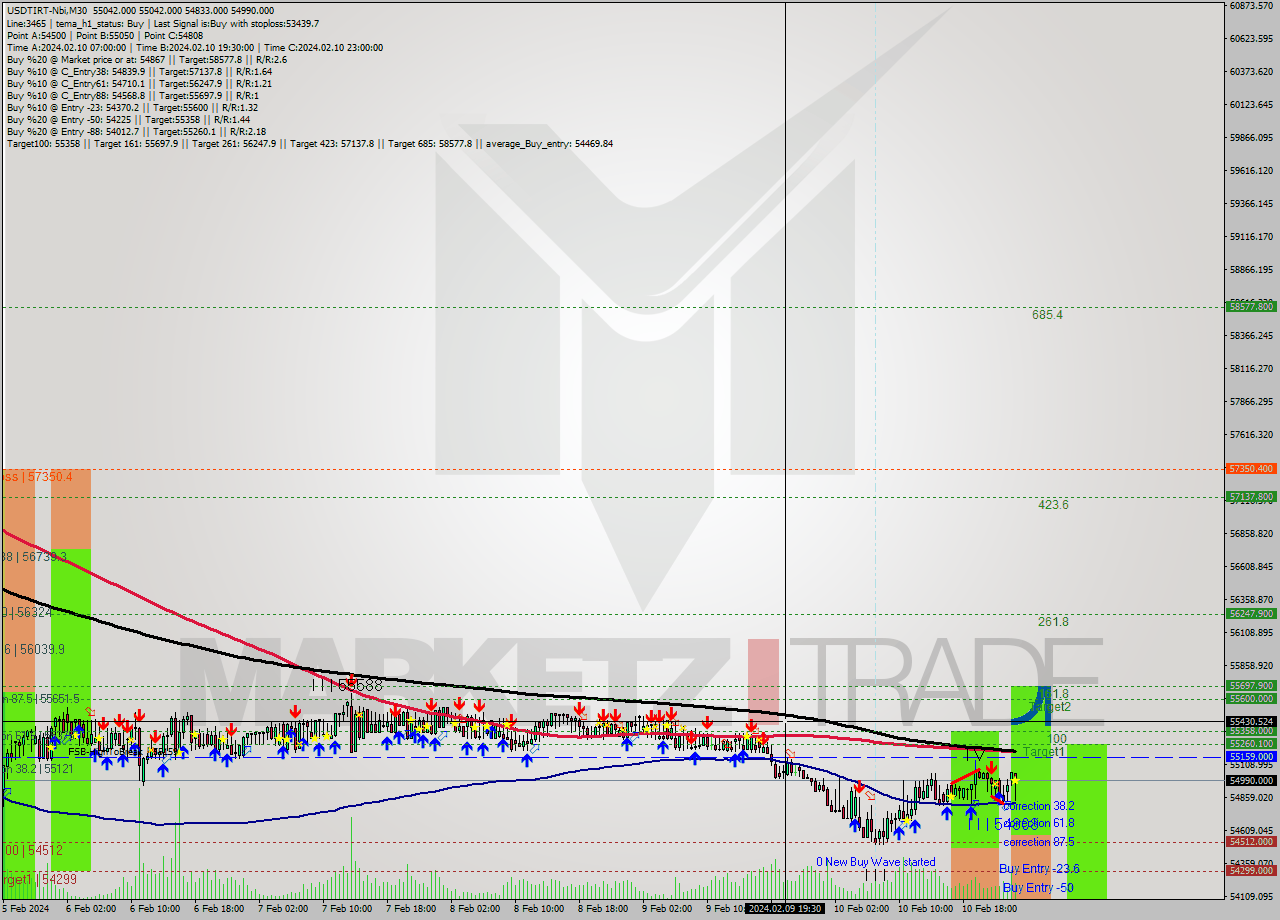Viewport: 1280px width, 920px height.
Task: Click the 54990.000 current price tag
Action: (x=1250, y=780)
